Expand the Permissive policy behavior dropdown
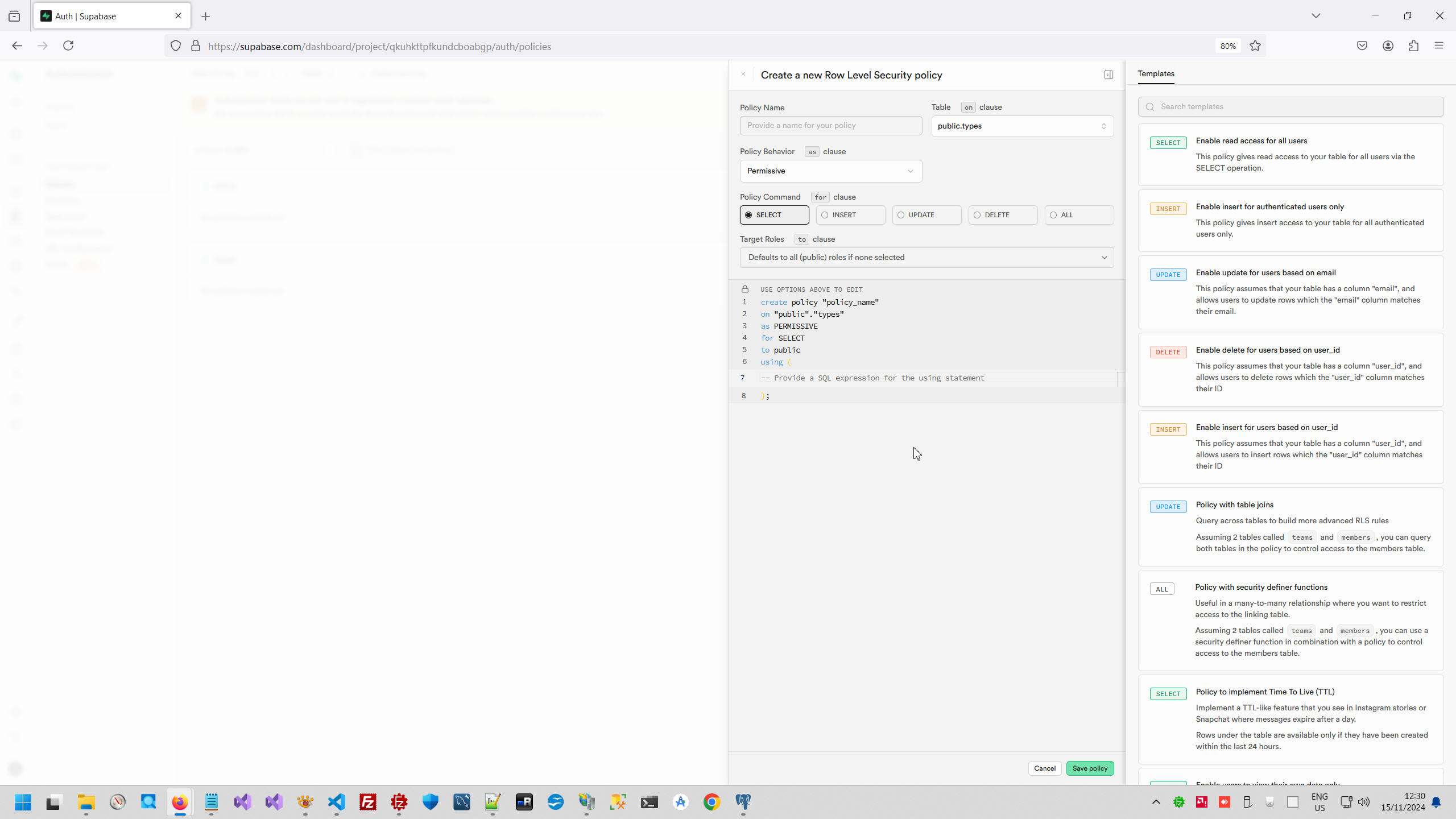This screenshot has width=1456, height=819. [830, 171]
